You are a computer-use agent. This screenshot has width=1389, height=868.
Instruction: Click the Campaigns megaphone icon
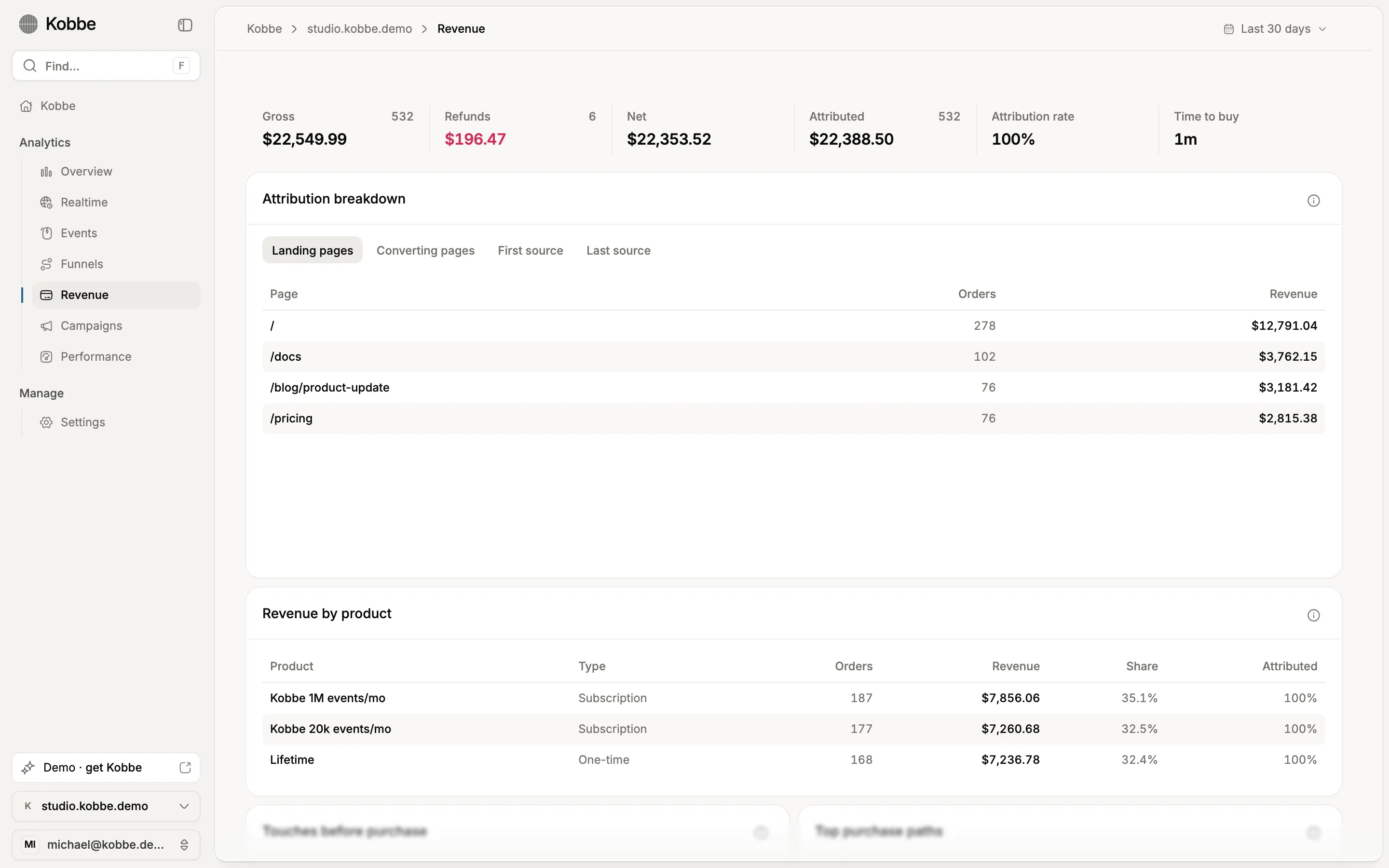point(46,326)
